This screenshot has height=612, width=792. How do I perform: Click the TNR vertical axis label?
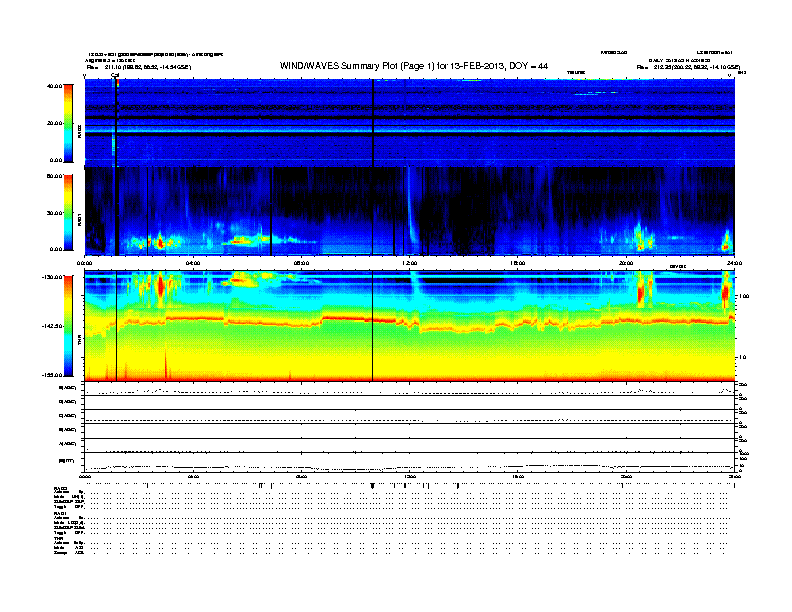[x=80, y=341]
